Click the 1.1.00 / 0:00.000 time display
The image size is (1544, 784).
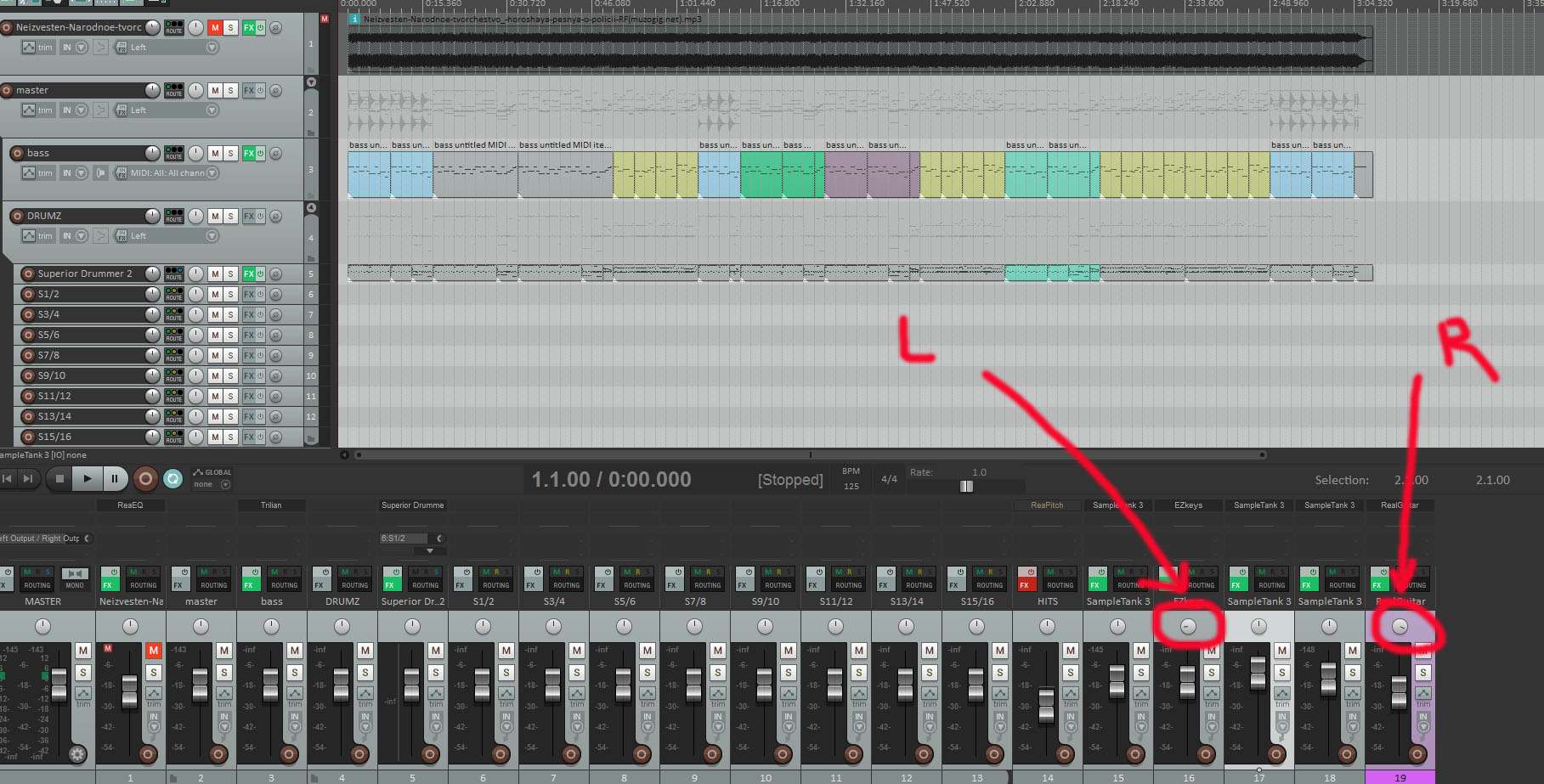[611, 479]
